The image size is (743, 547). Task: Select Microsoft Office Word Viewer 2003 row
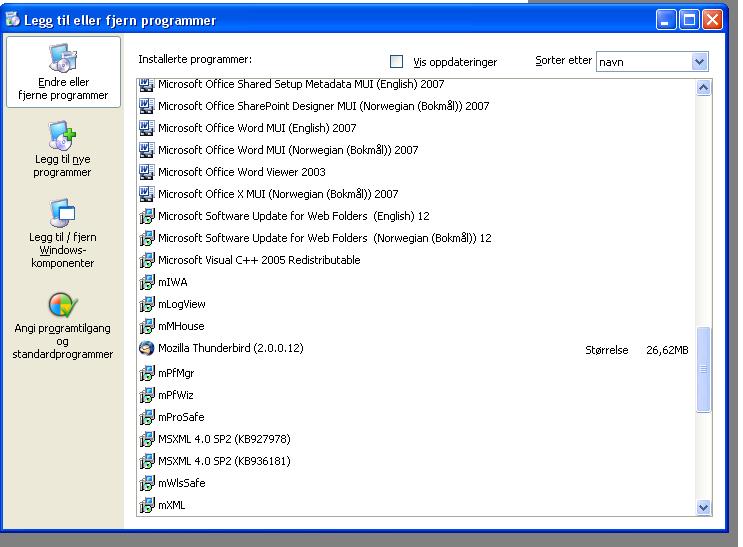tap(416, 172)
